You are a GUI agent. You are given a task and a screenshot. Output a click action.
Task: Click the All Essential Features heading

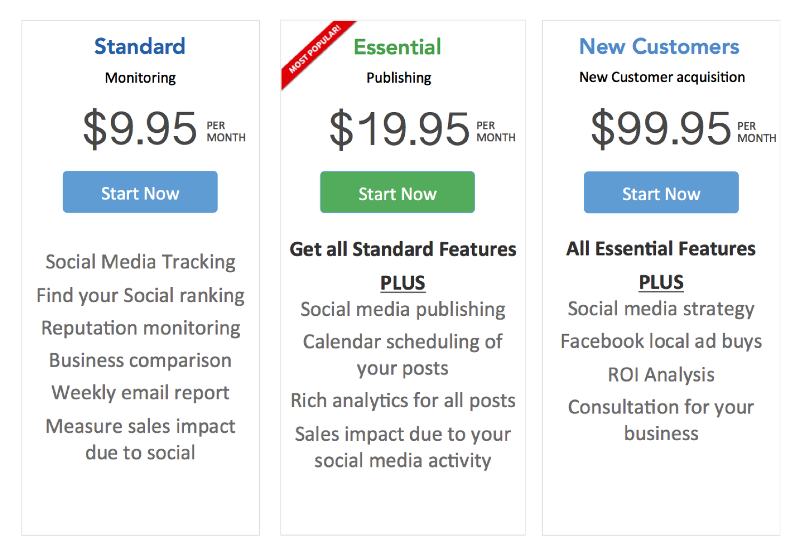coord(661,249)
